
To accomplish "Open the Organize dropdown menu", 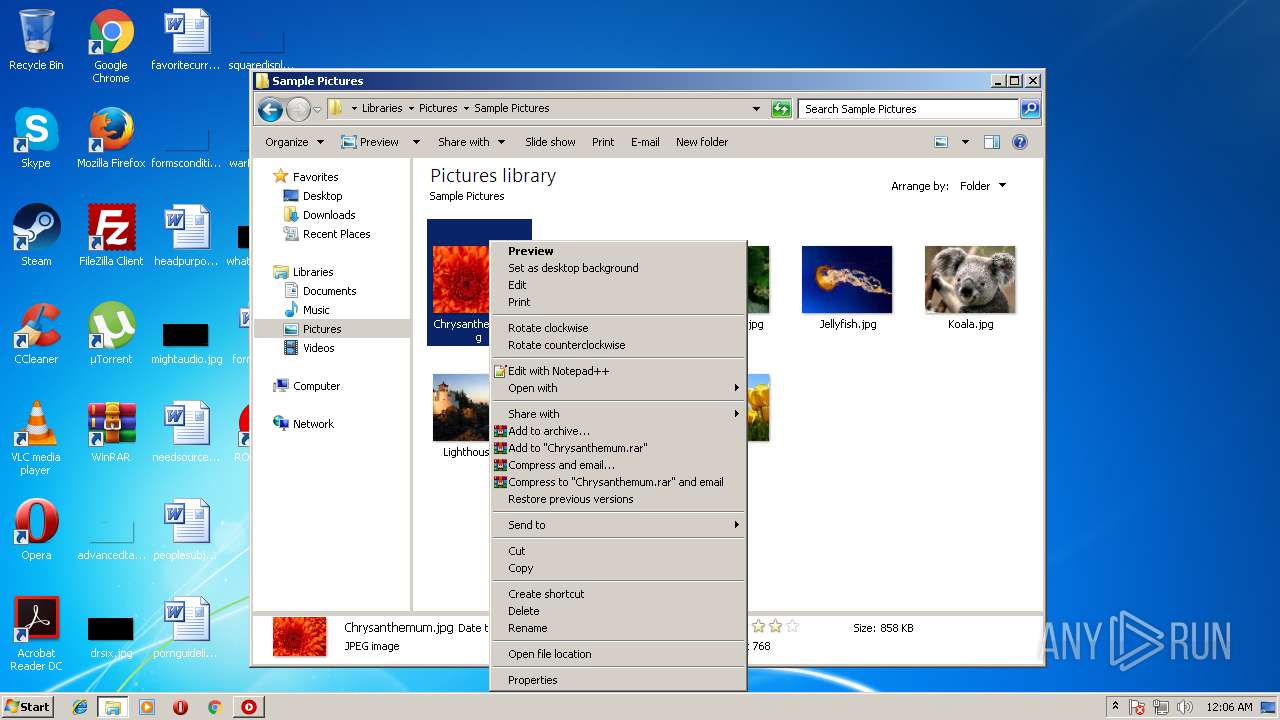I will coord(294,142).
